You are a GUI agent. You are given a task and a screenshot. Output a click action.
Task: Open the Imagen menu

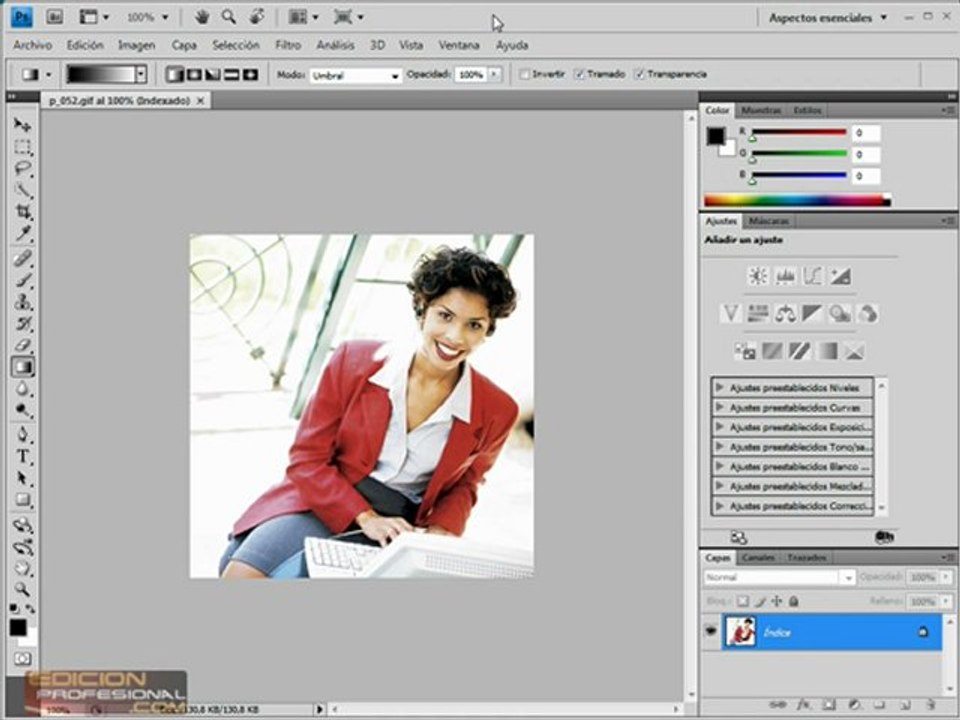[x=137, y=45]
